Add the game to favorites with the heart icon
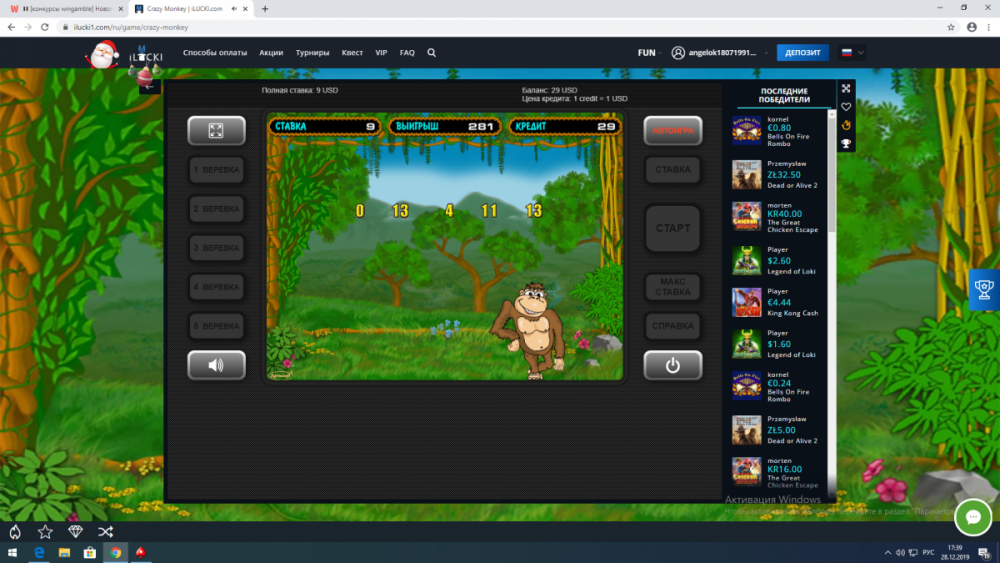The image size is (1000, 563). pos(846,107)
